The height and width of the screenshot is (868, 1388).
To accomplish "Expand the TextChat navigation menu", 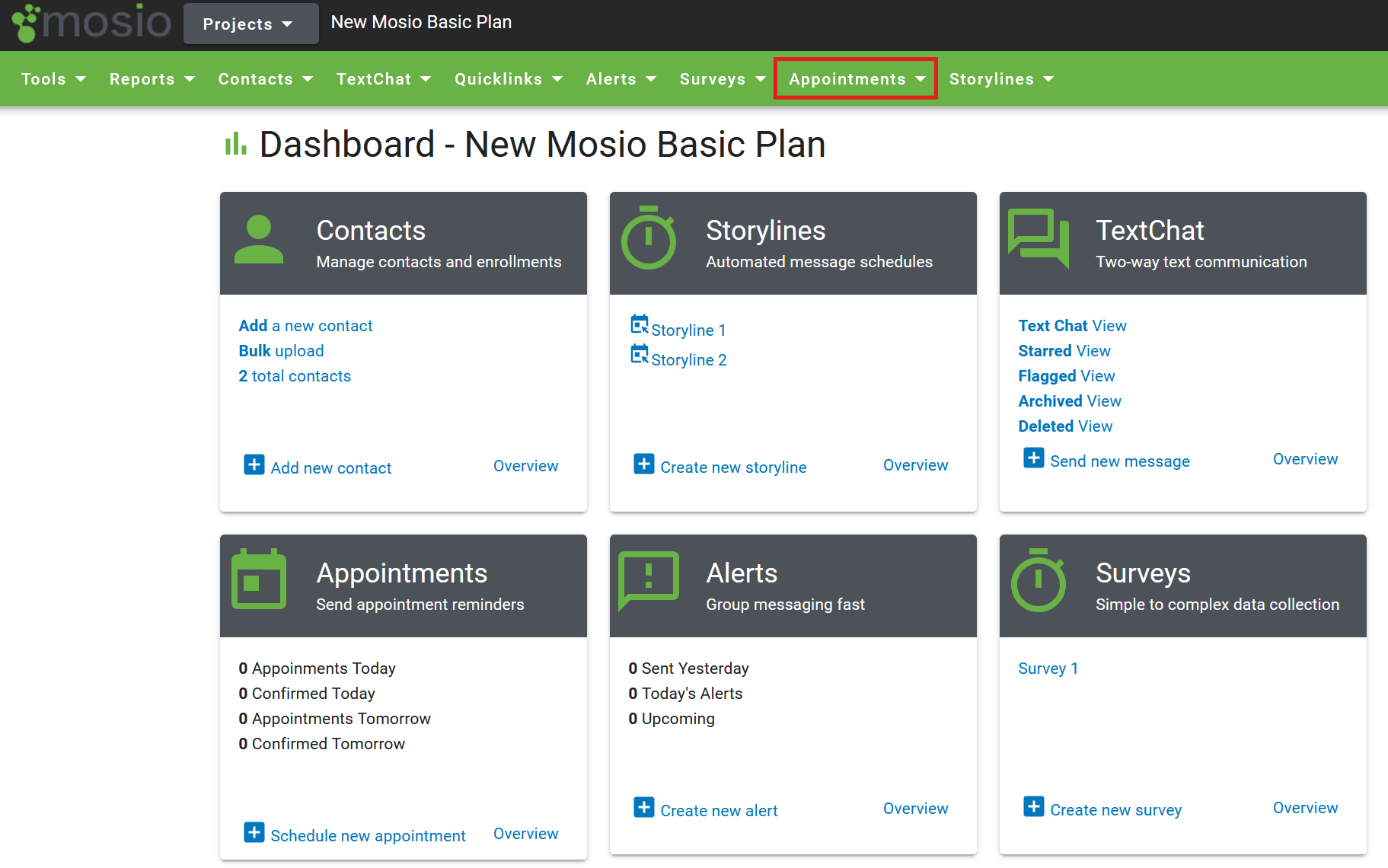I will click(x=384, y=79).
